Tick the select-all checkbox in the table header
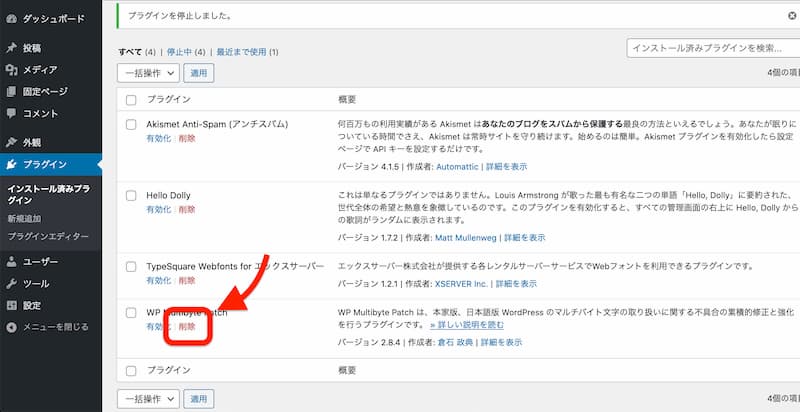The width and height of the screenshot is (800, 412). 131,100
